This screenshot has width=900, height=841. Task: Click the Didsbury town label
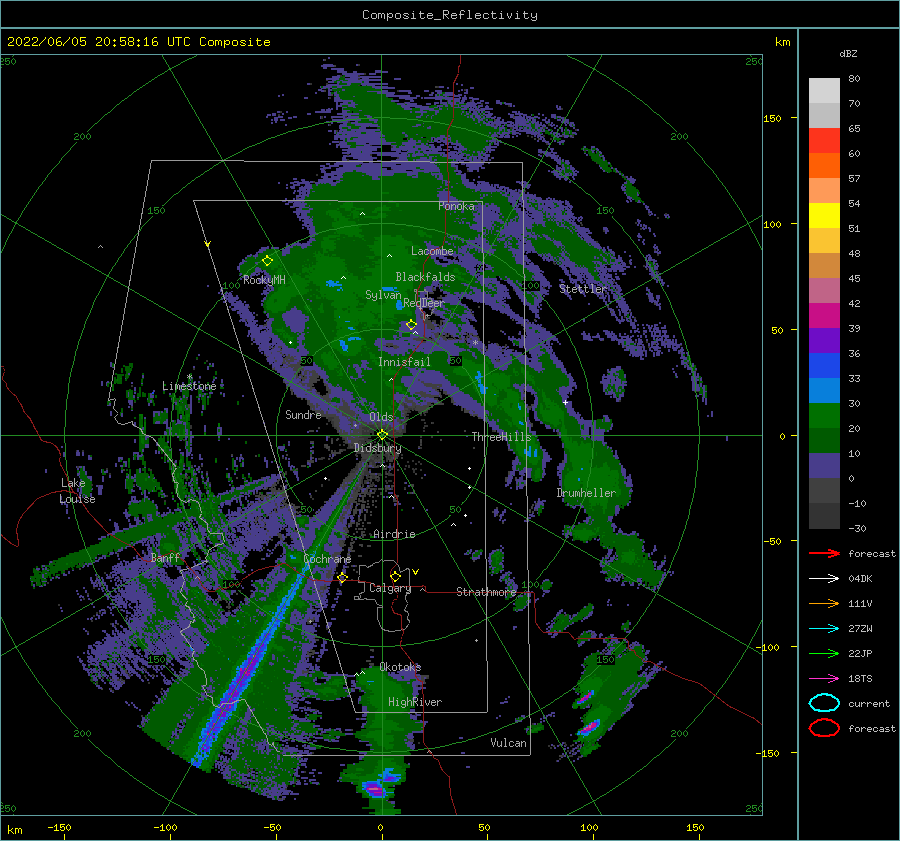coord(378,448)
